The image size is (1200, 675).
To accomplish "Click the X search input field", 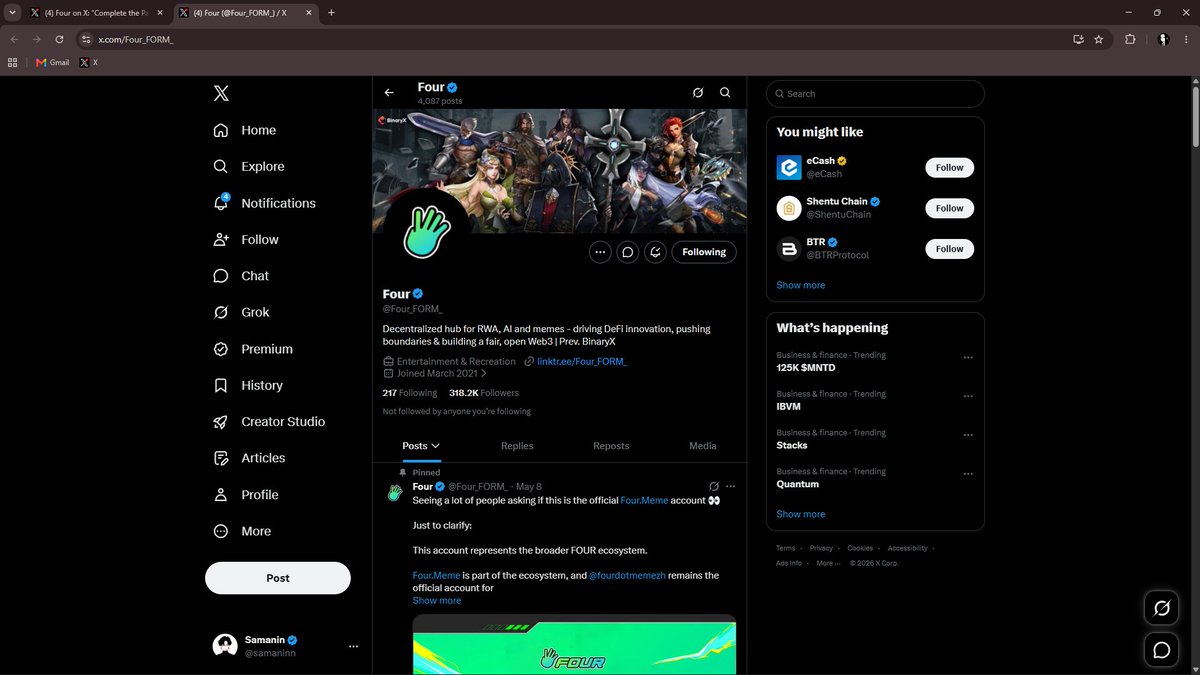I will (x=875, y=94).
